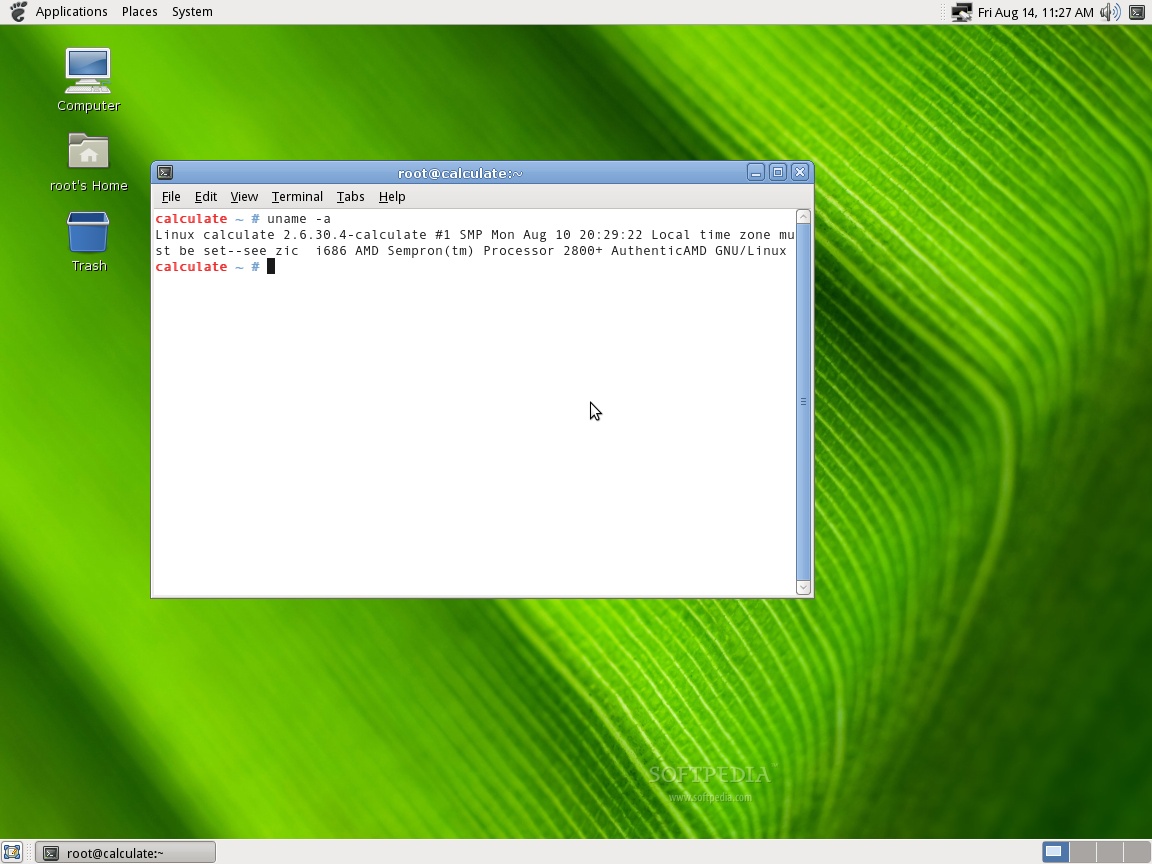This screenshot has width=1152, height=864.
Task: Click the clock showing Fri Aug 14
Action: (1036, 11)
